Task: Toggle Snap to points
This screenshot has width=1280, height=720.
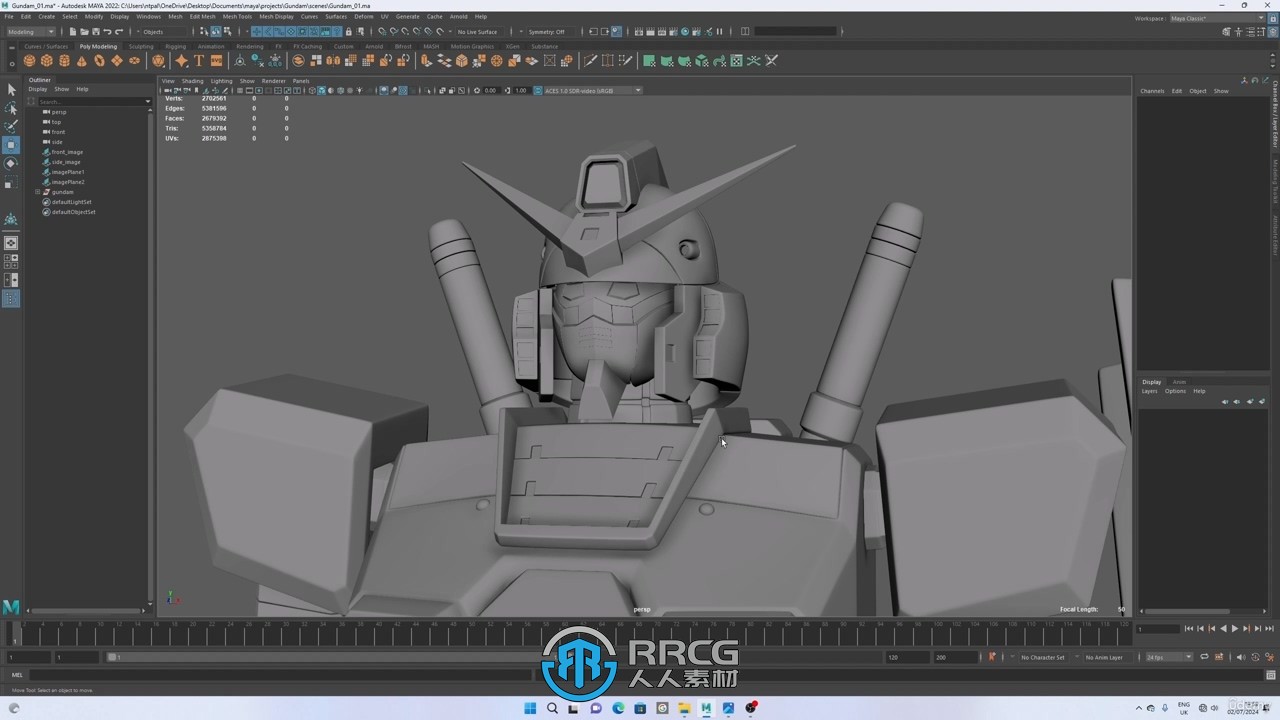Action: pyautogui.click(x=405, y=32)
